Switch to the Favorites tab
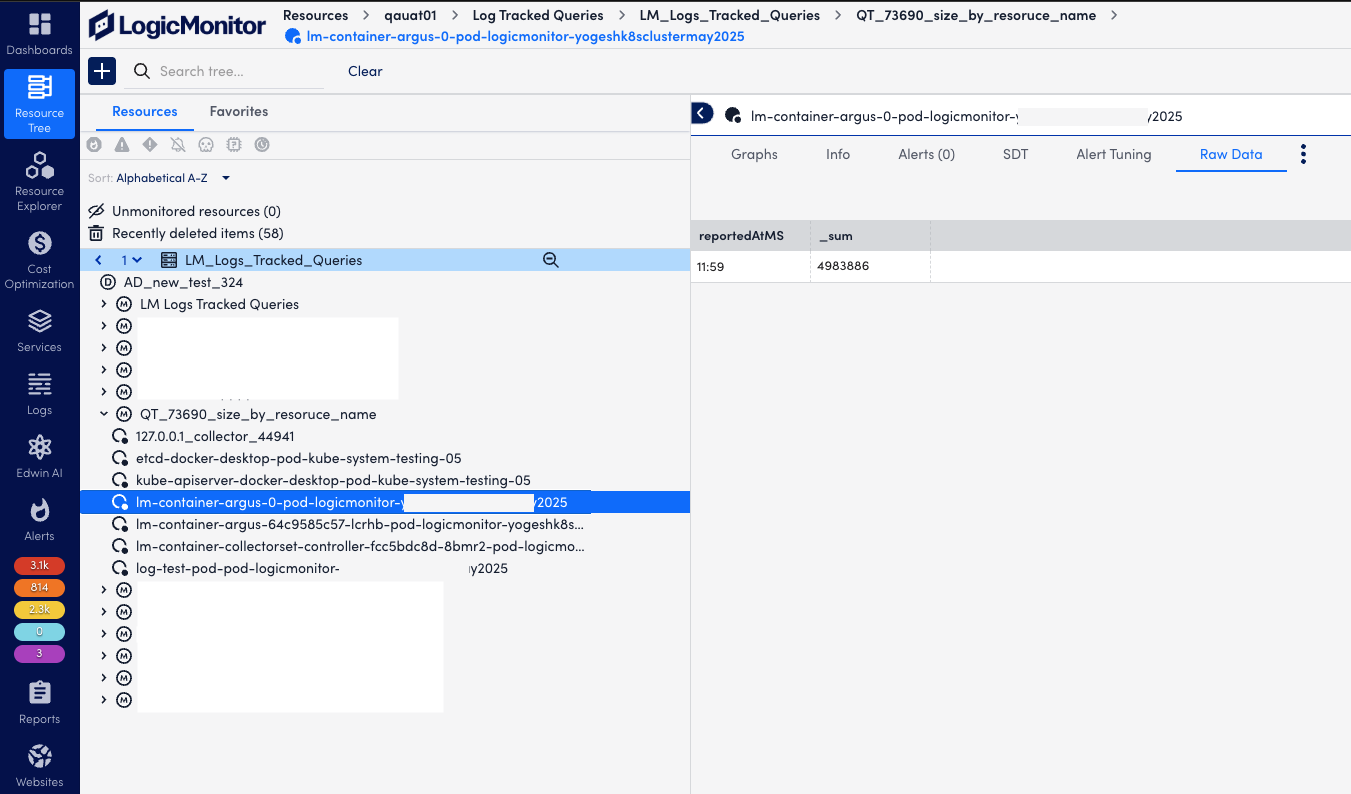The height and width of the screenshot is (794, 1351). [x=238, y=111]
